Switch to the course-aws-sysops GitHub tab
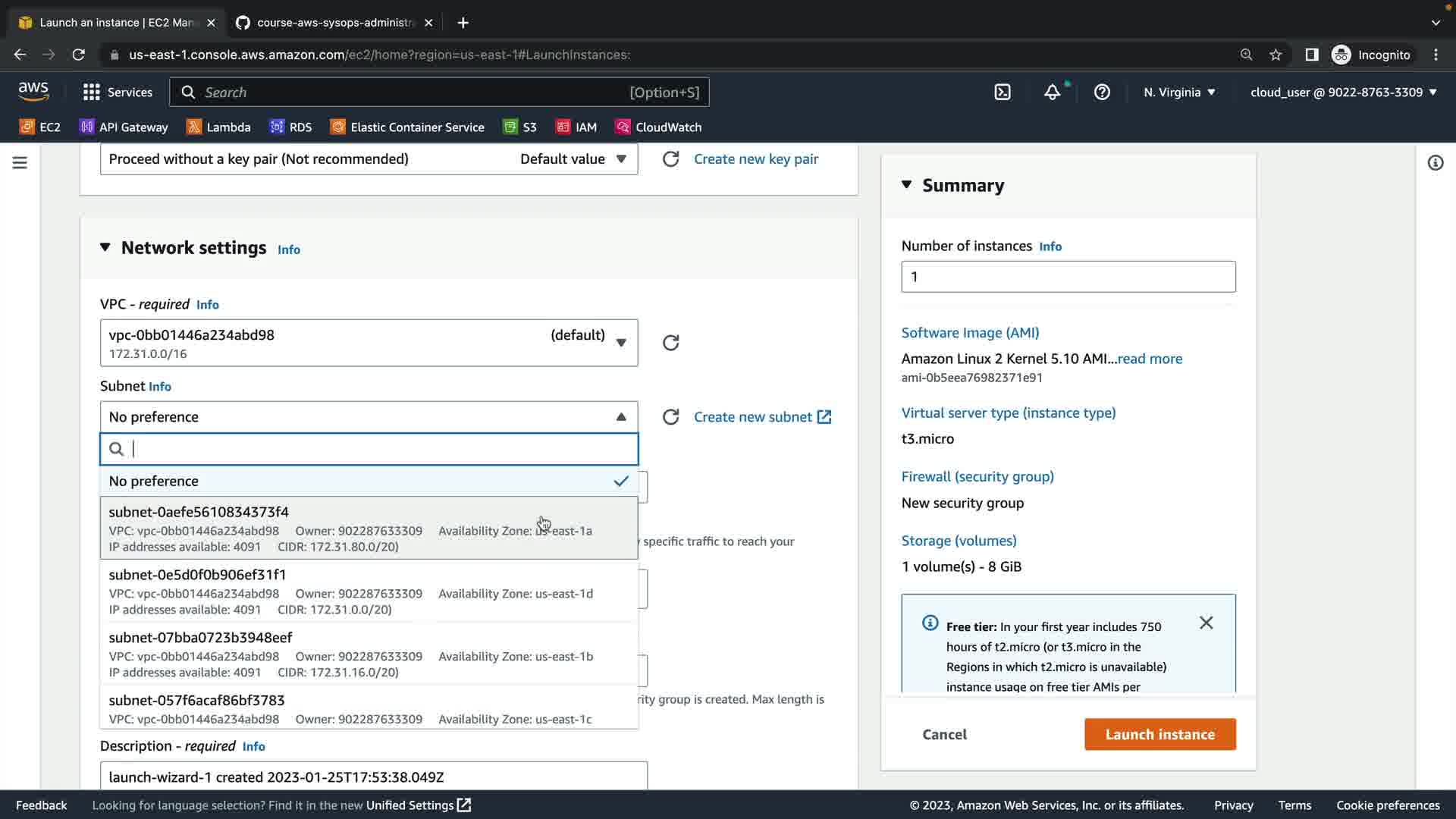This screenshot has width=1456, height=819. 334,23
